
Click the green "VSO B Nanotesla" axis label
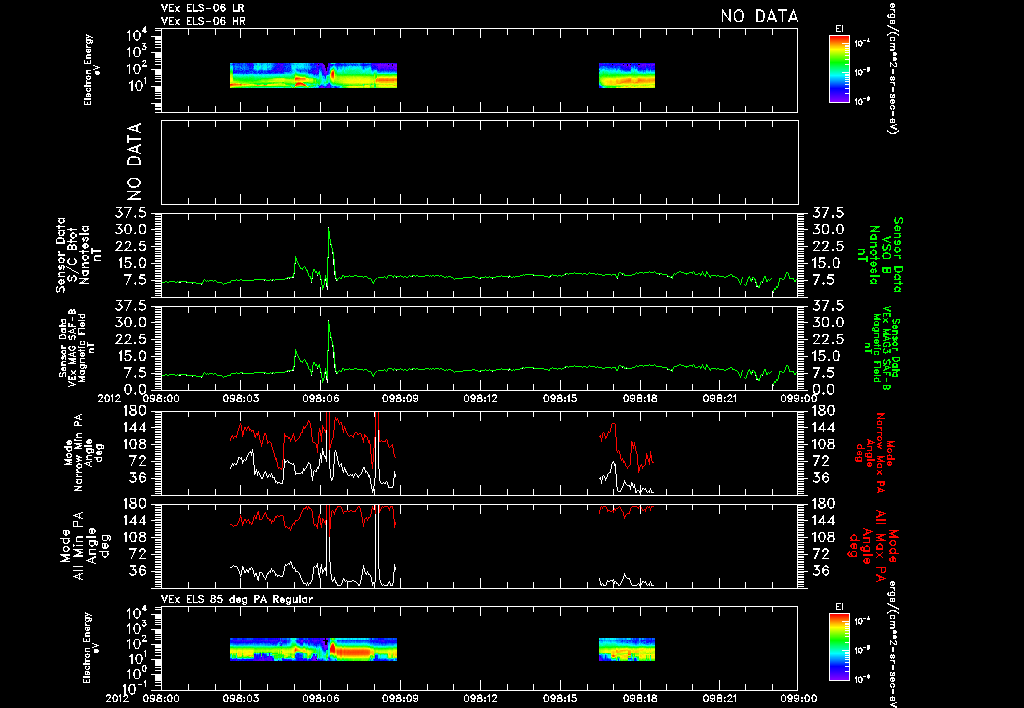coord(882,255)
